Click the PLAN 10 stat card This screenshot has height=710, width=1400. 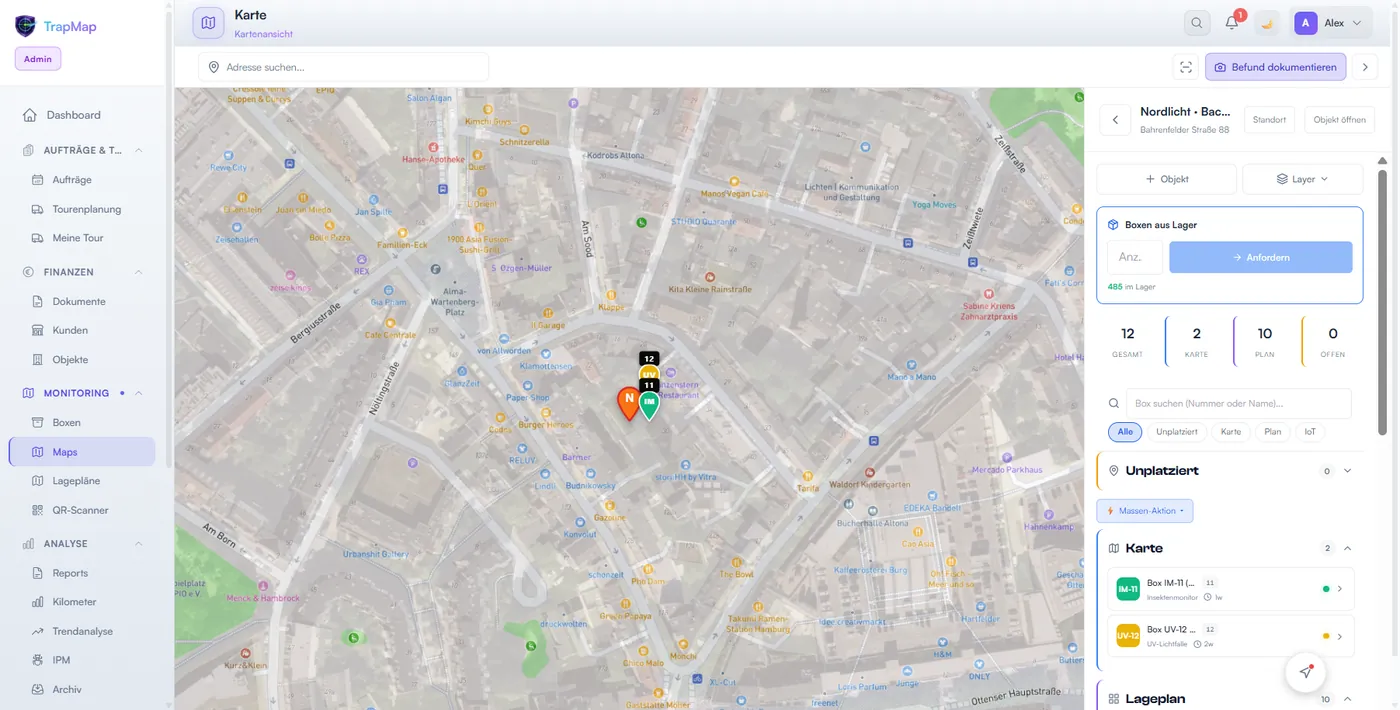click(x=1265, y=341)
